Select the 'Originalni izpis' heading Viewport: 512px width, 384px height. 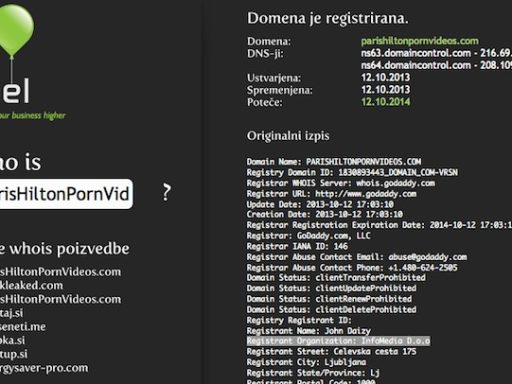[x=288, y=136]
